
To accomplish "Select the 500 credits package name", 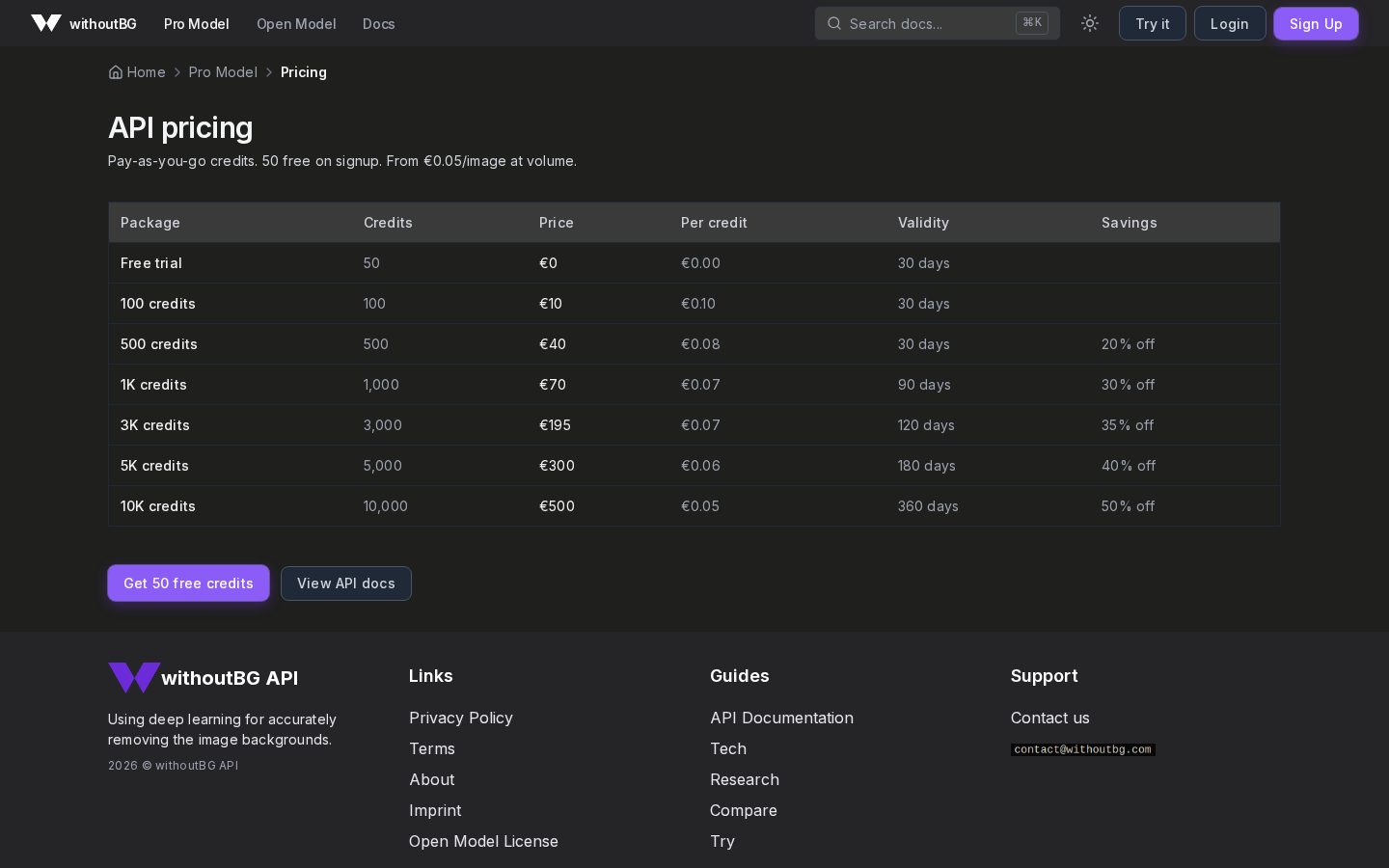I will click(159, 344).
